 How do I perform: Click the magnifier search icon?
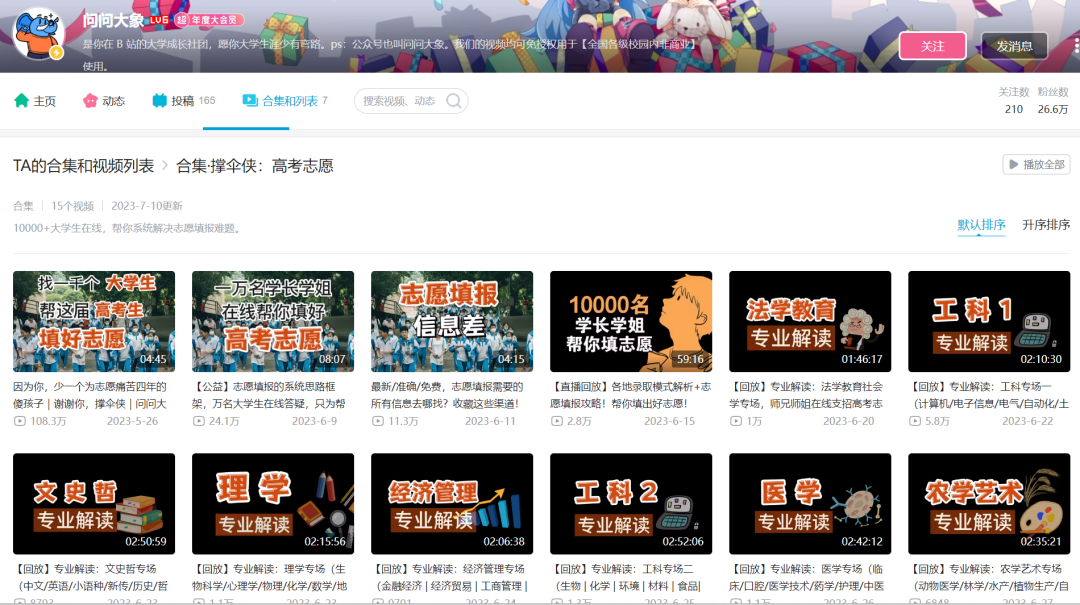453,101
